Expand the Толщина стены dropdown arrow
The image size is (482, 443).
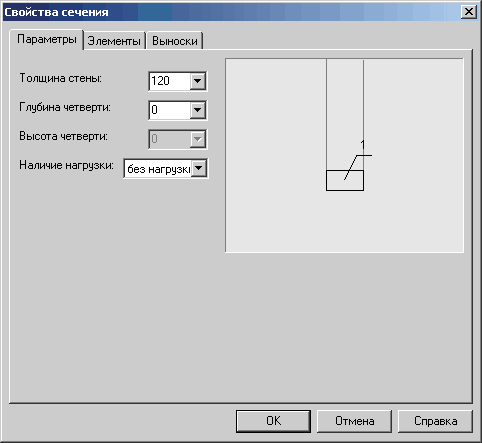tap(197, 81)
